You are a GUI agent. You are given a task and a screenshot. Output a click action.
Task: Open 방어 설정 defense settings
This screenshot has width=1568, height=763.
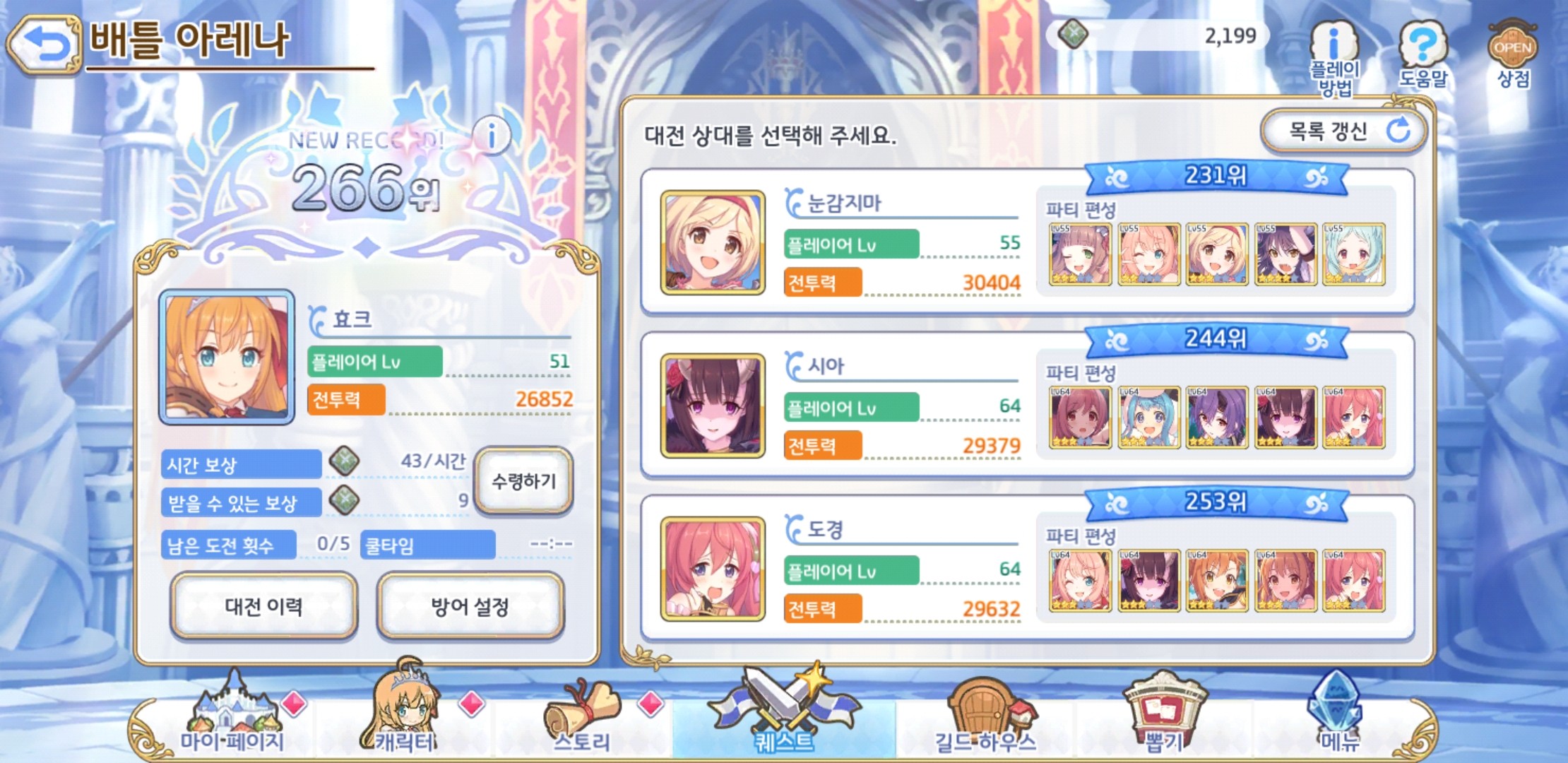tap(470, 606)
